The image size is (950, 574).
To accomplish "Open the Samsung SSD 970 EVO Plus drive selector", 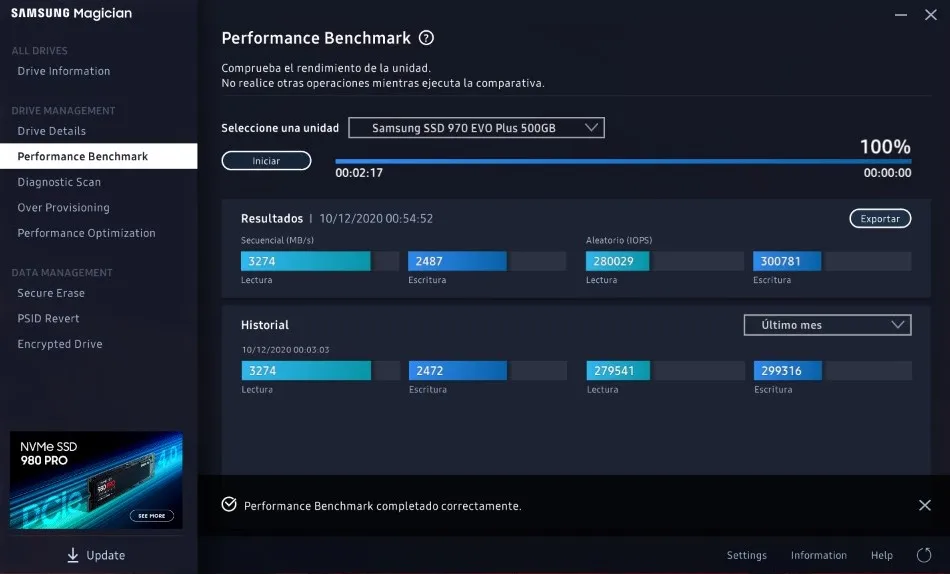I will [x=476, y=128].
